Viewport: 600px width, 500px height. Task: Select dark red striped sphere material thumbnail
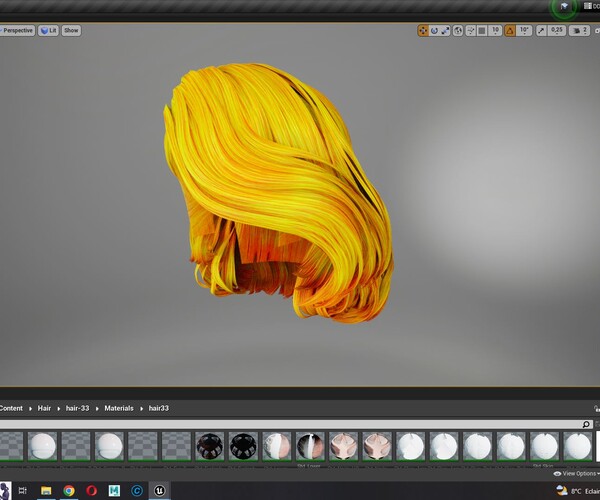tap(209, 446)
